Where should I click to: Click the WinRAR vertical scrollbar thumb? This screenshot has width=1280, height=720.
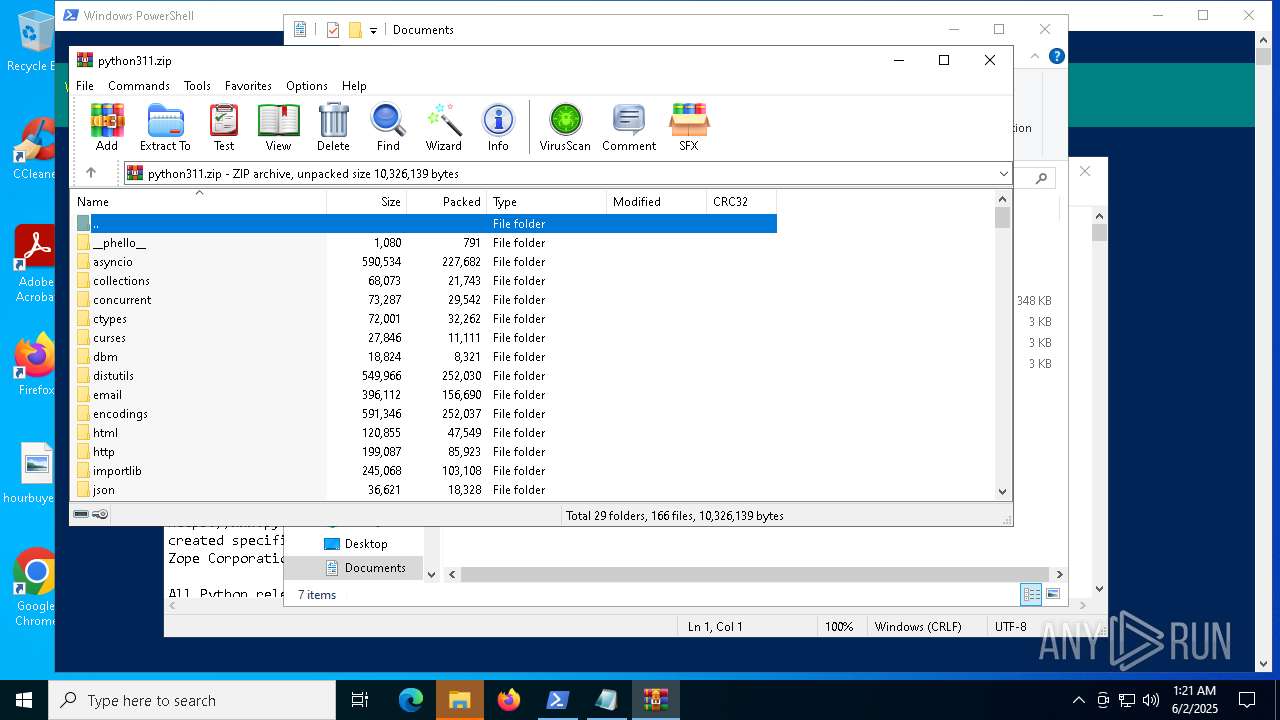click(1003, 217)
